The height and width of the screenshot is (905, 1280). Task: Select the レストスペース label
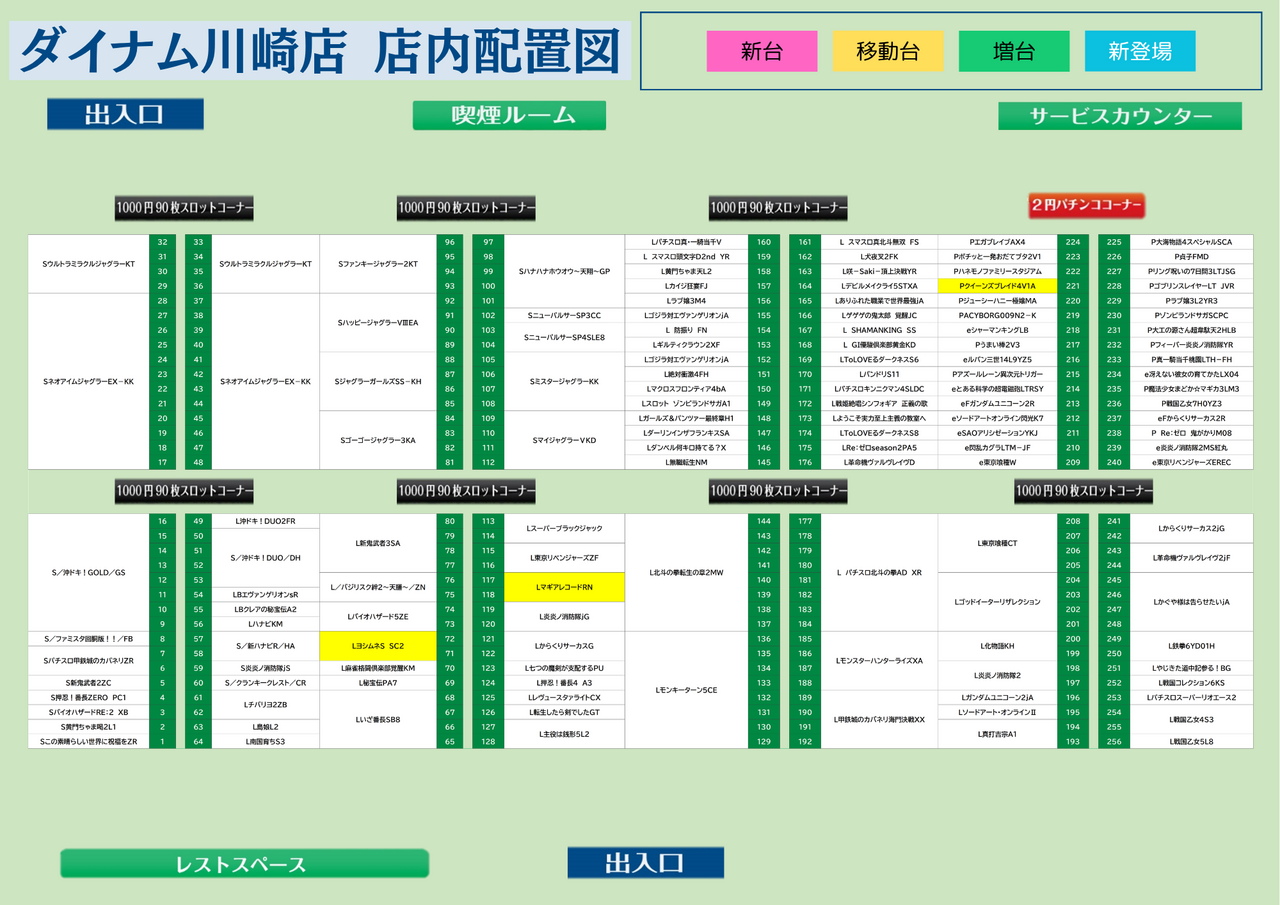(244, 863)
